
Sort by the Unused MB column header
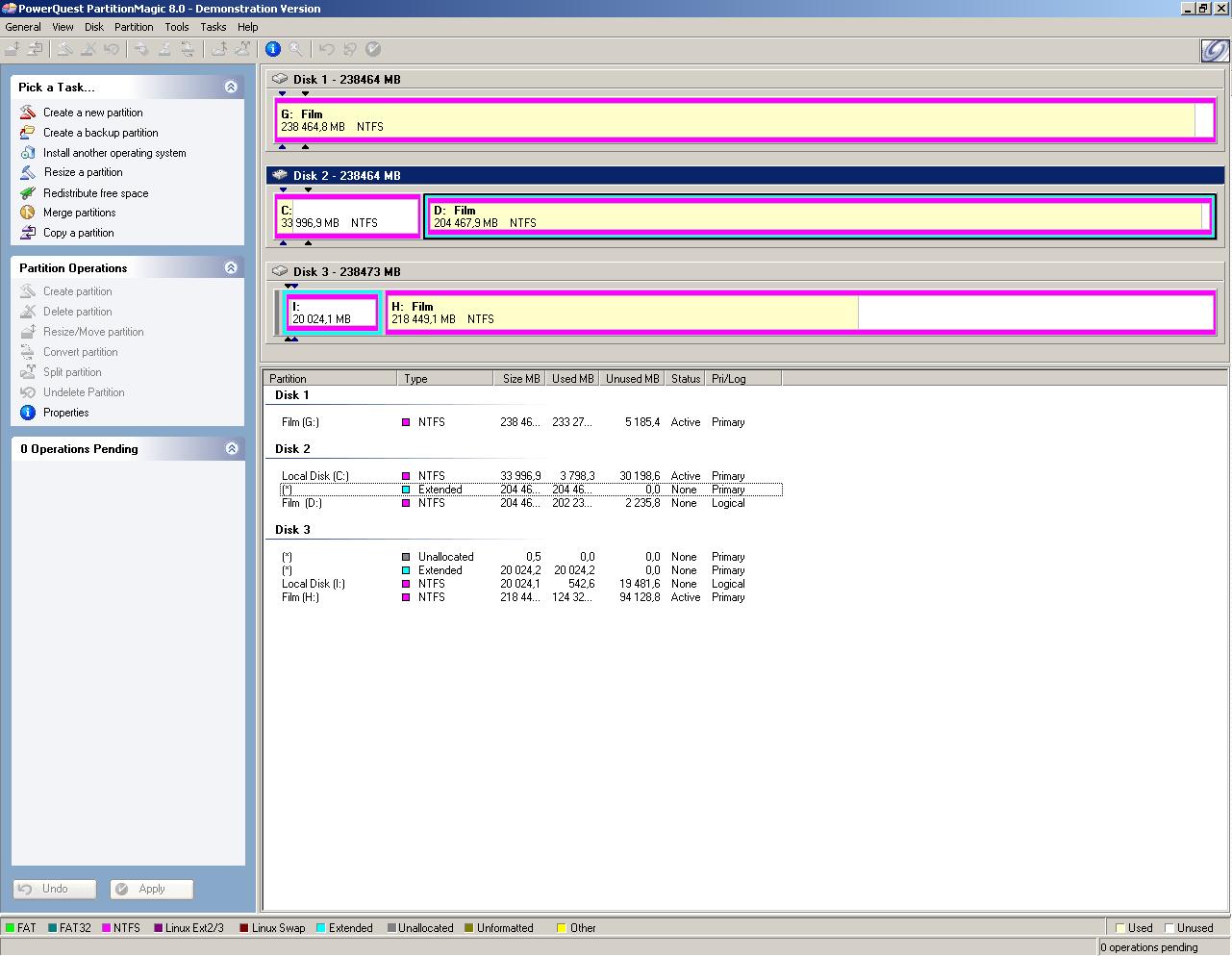pyautogui.click(x=632, y=378)
